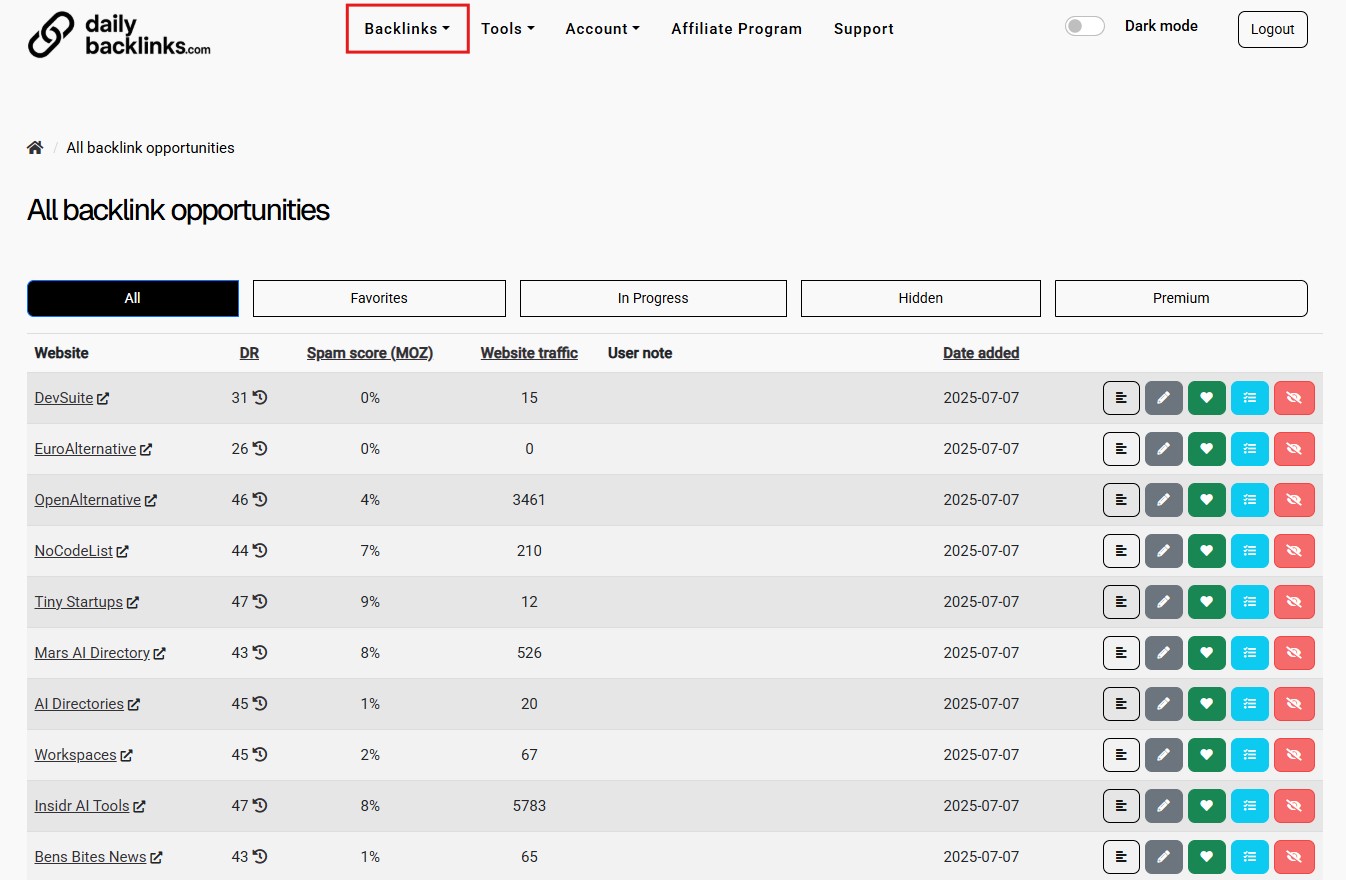1346x880 pixels.
Task: Open the NoCodeList website link
Action: coord(81,551)
